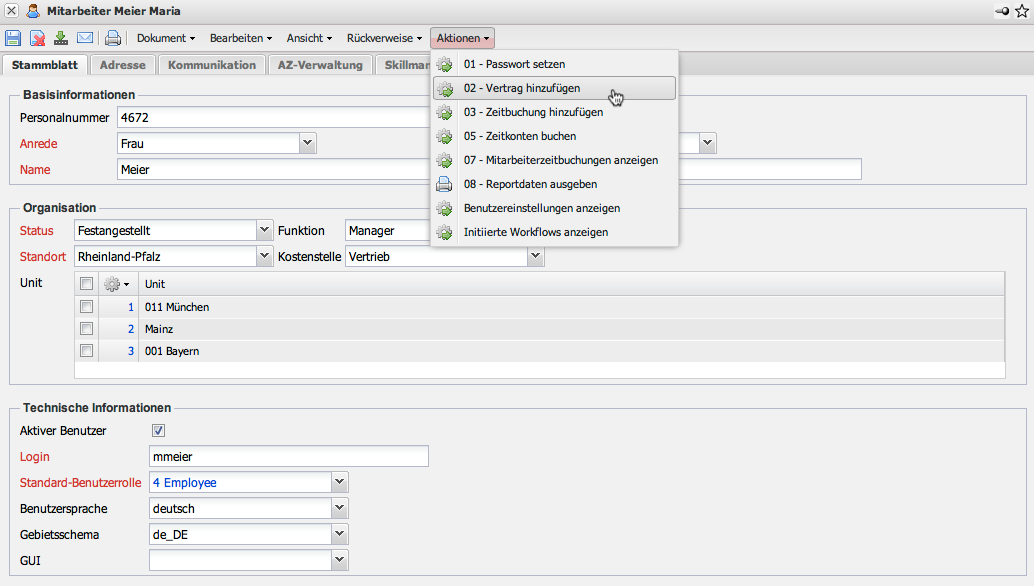Tick the checkbox next to Mainz
This screenshot has height=586, width=1034.
(x=87, y=329)
